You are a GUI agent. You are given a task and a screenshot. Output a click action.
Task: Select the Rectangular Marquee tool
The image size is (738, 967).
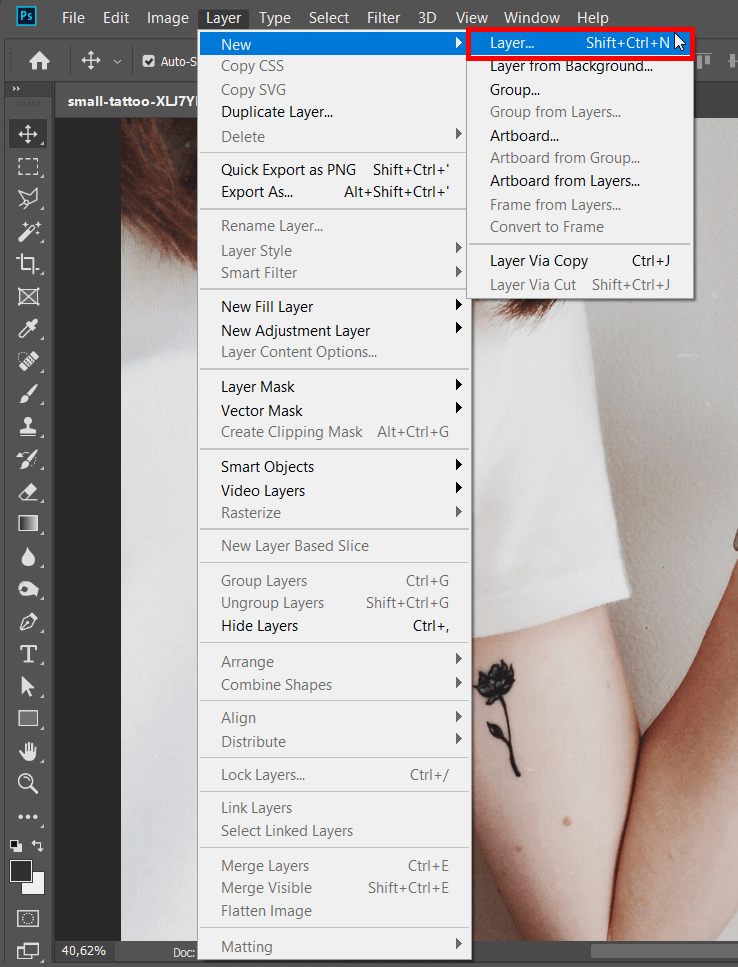pos(28,167)
